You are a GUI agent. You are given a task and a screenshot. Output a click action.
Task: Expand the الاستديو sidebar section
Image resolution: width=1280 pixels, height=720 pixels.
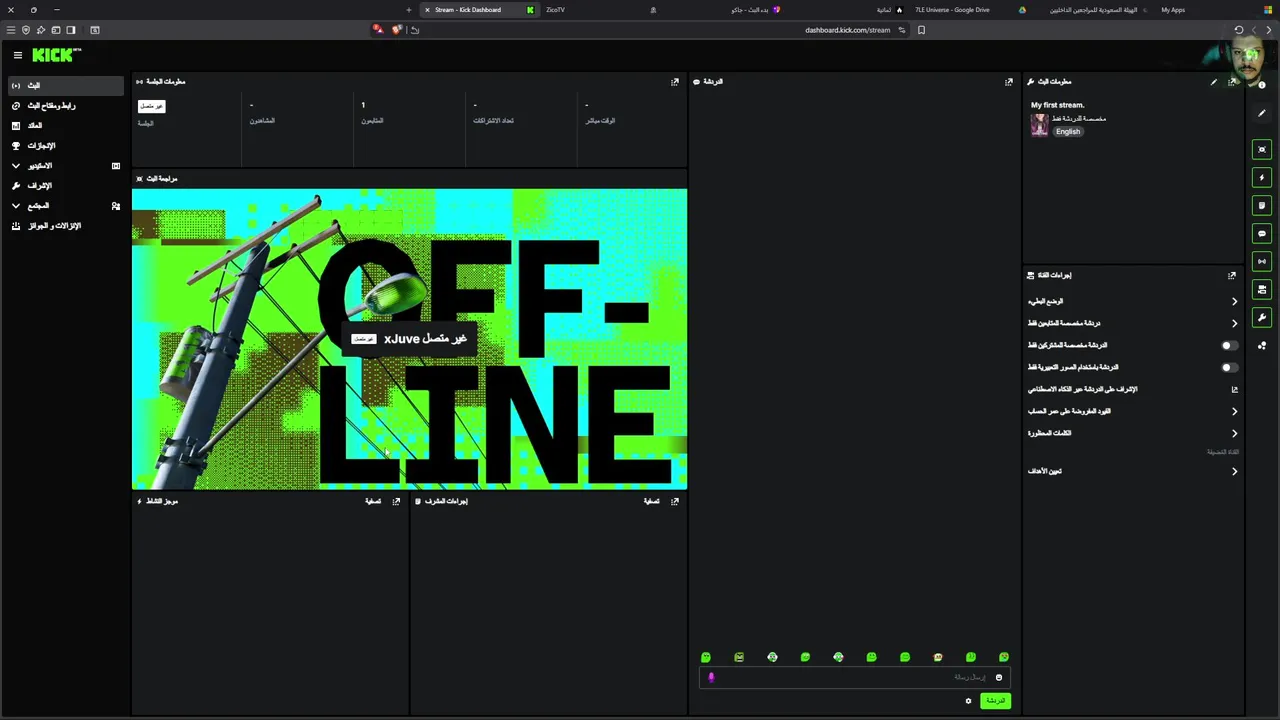click(65, 165)
